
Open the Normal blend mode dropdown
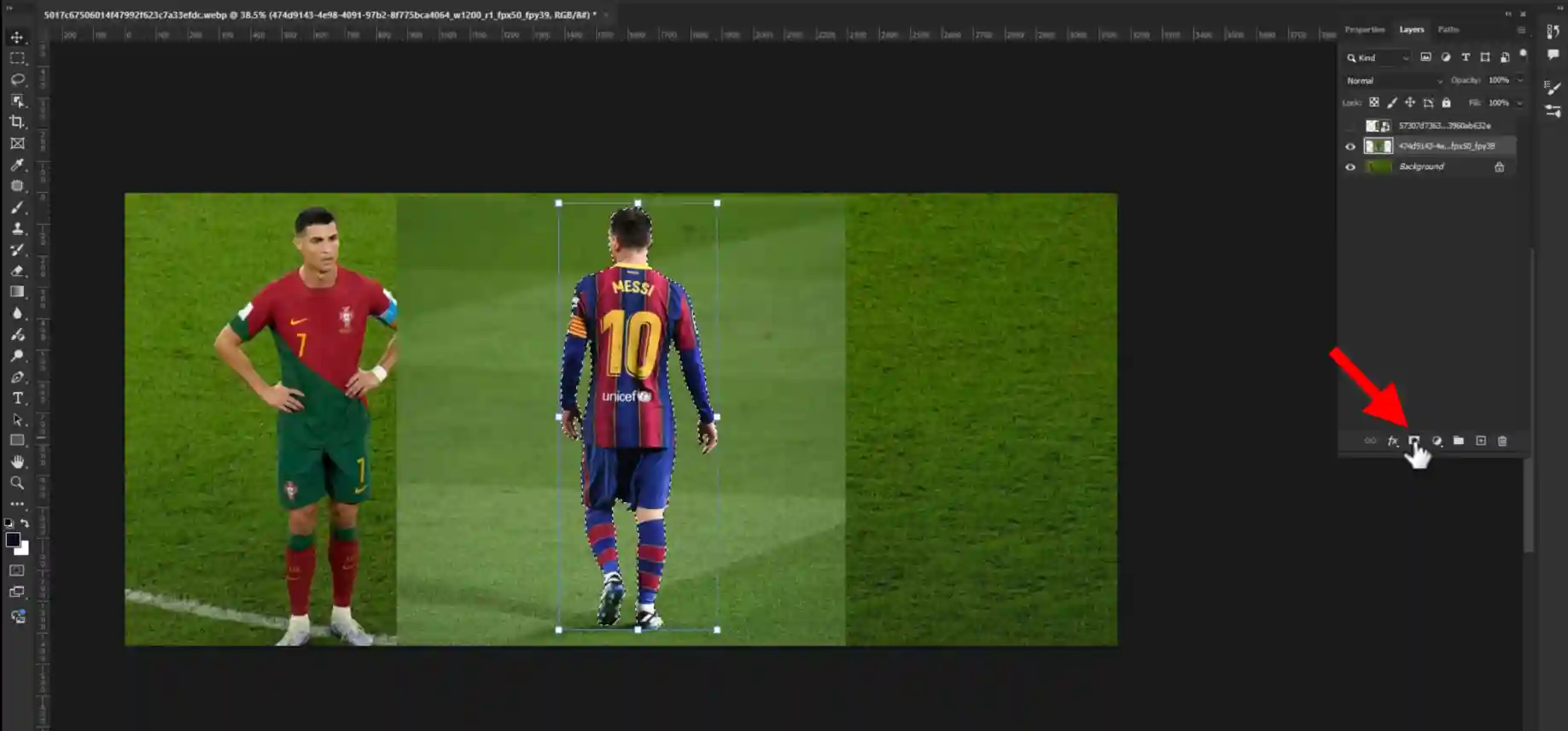coord(1393,81)
